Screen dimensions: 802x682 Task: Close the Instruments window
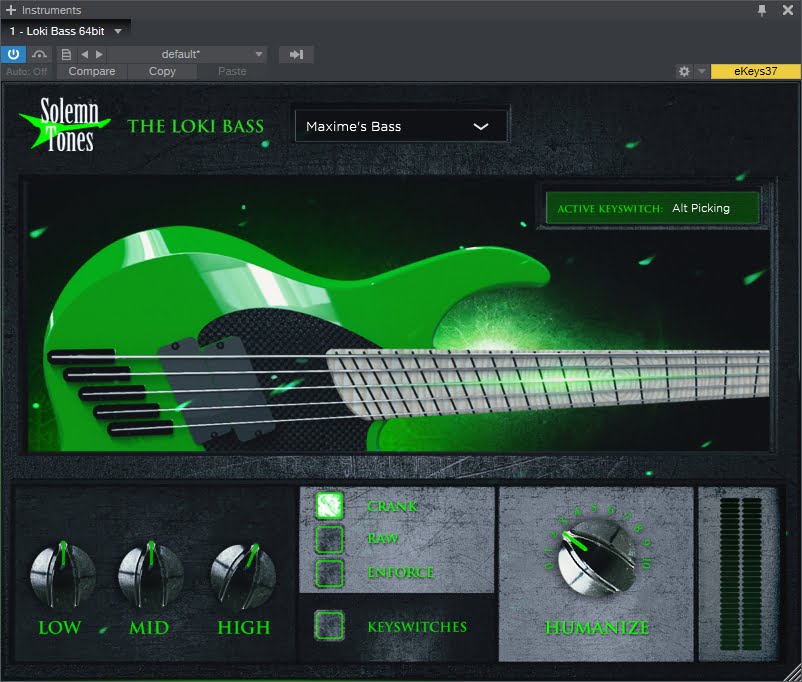[x=788, y=10]
